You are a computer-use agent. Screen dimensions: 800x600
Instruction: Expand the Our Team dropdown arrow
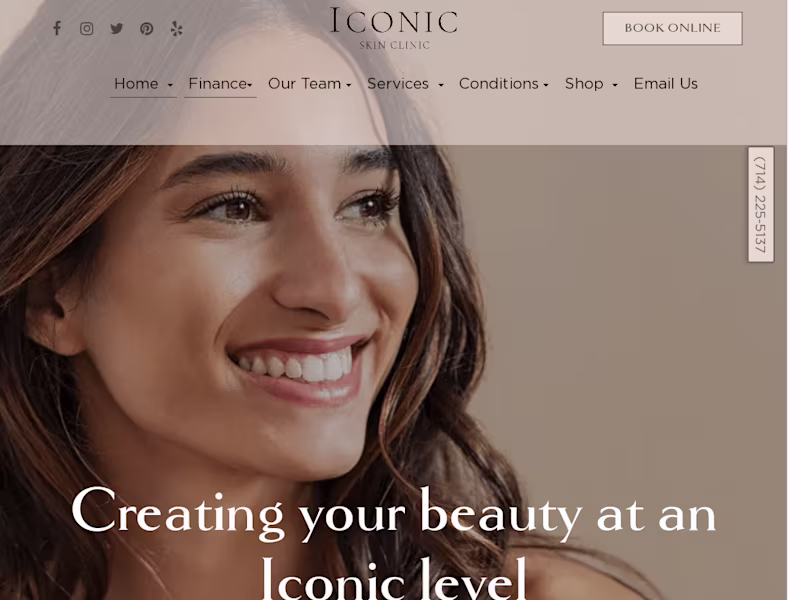[x=349, y=85]
